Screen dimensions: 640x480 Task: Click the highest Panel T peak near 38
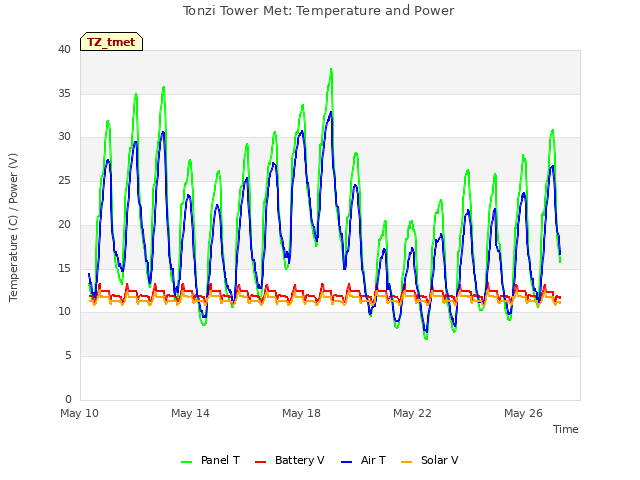click(331, 70)
